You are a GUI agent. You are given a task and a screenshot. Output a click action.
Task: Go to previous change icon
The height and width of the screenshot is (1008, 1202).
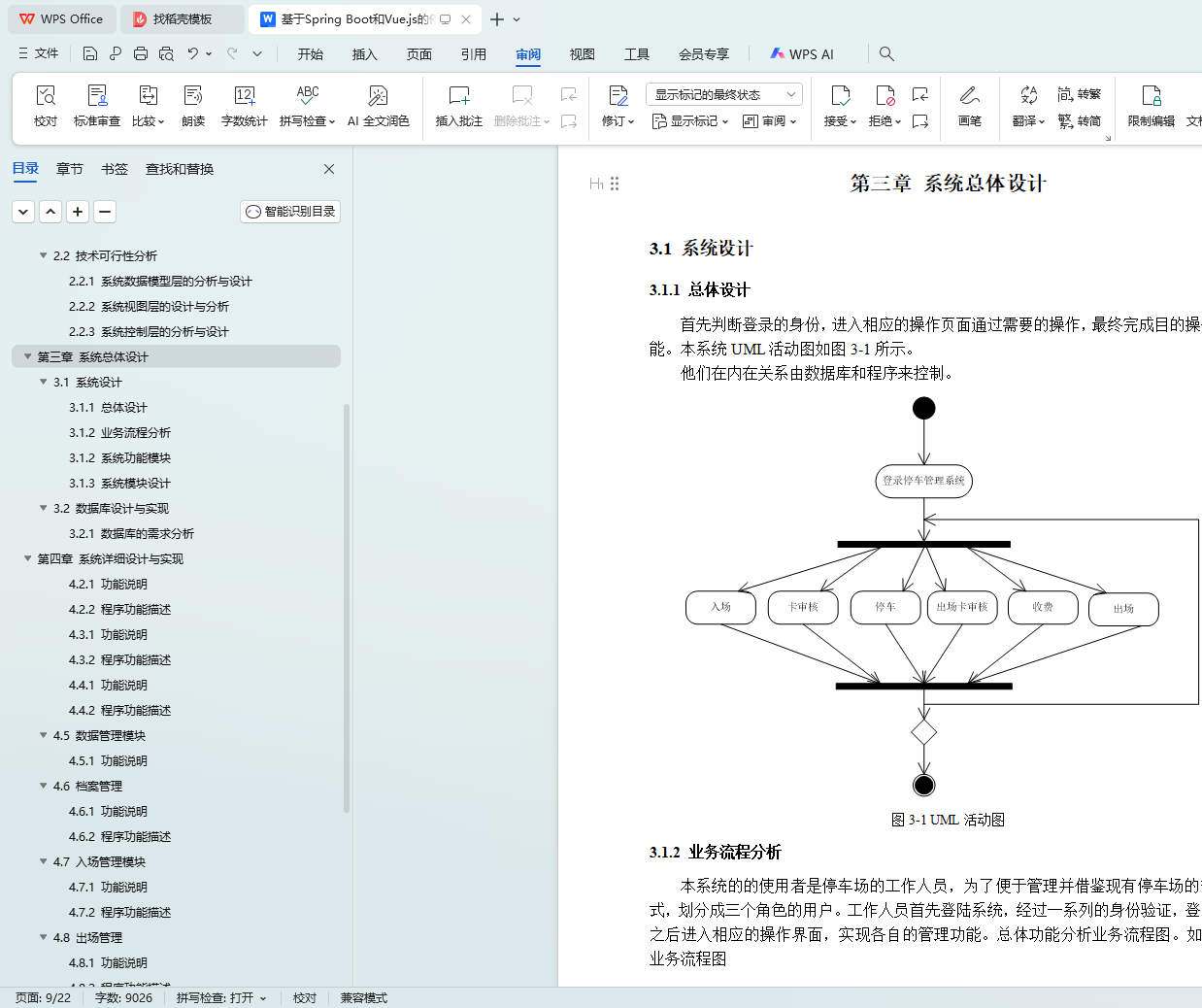tap(920, 94)
